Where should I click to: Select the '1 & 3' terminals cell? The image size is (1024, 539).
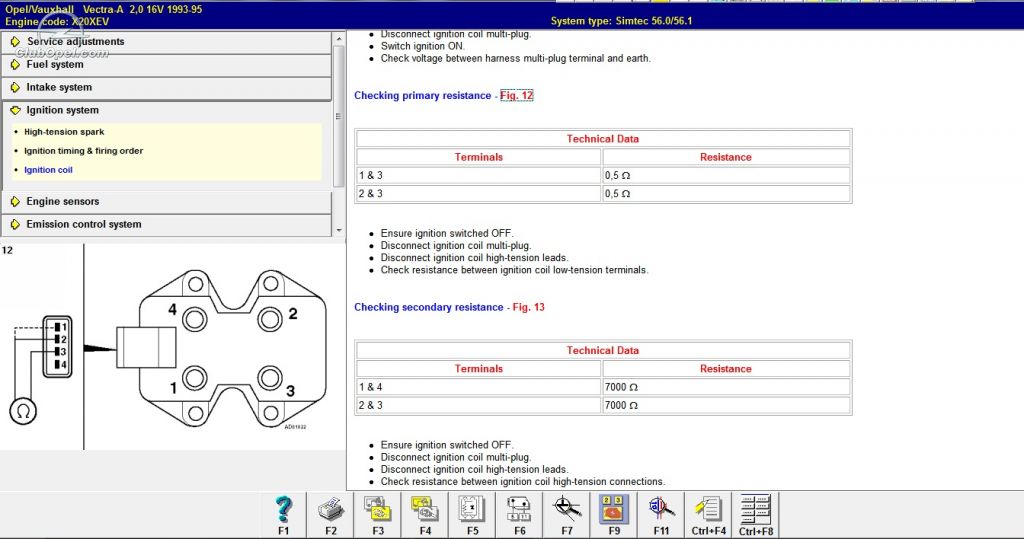click(x=479, y=175)
